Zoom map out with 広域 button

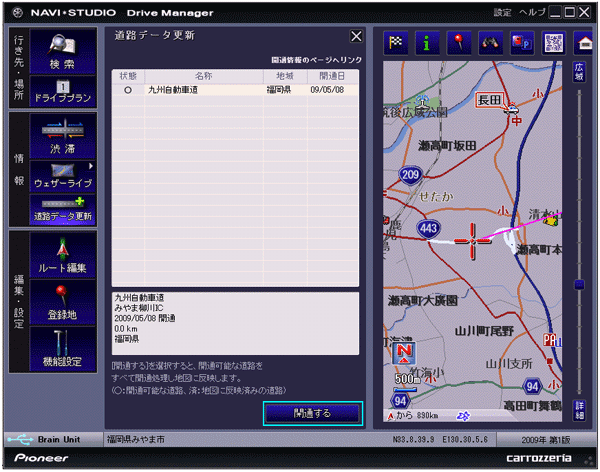click(579, 72)
